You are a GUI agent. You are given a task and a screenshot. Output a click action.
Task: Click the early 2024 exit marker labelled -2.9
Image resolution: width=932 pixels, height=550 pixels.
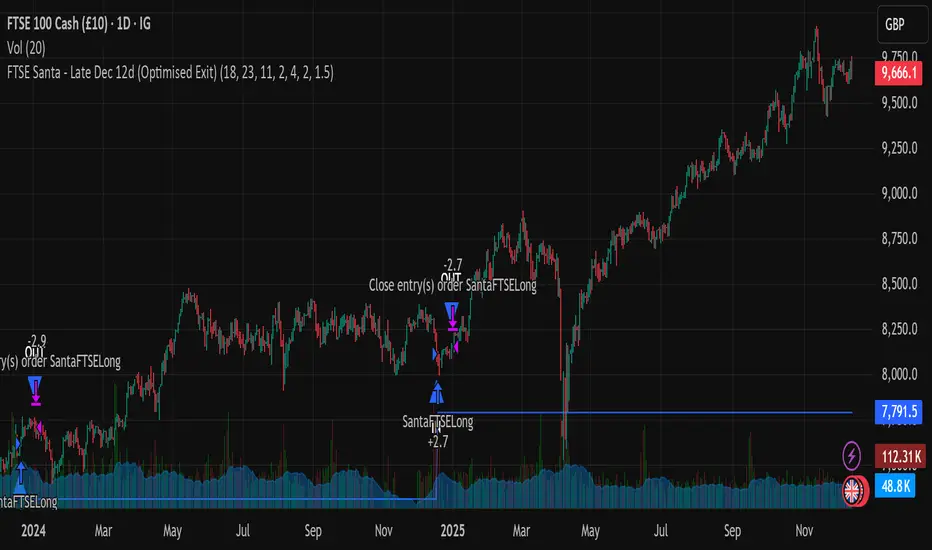[35, 391]
